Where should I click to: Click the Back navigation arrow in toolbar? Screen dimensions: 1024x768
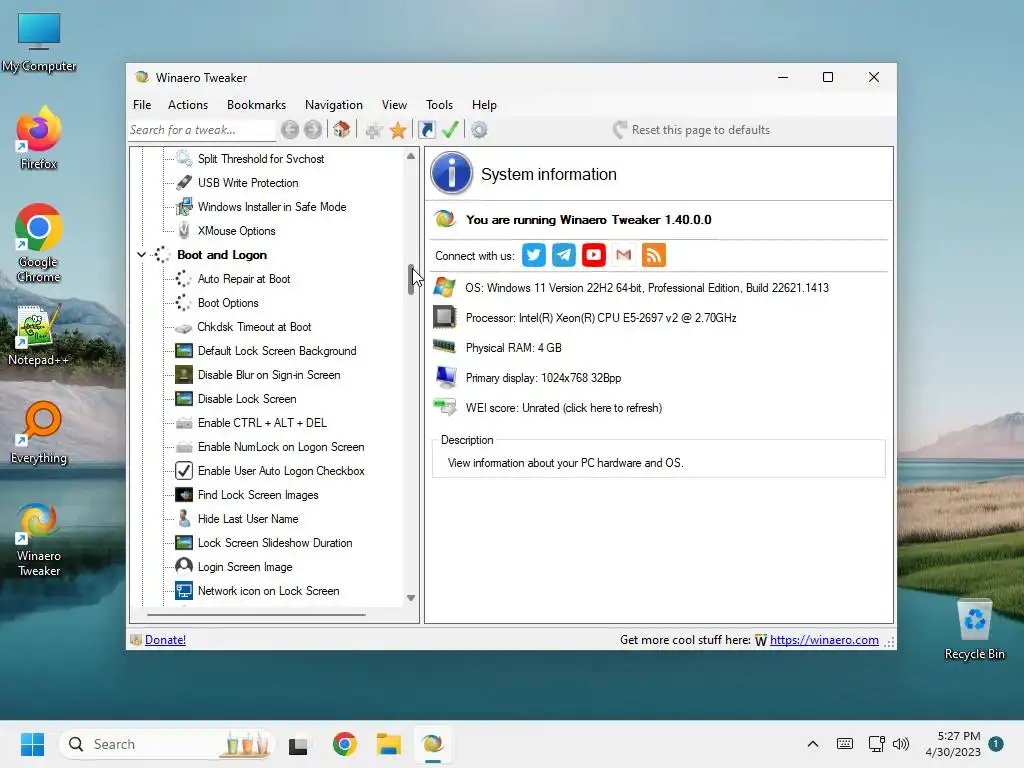[290, 130]
